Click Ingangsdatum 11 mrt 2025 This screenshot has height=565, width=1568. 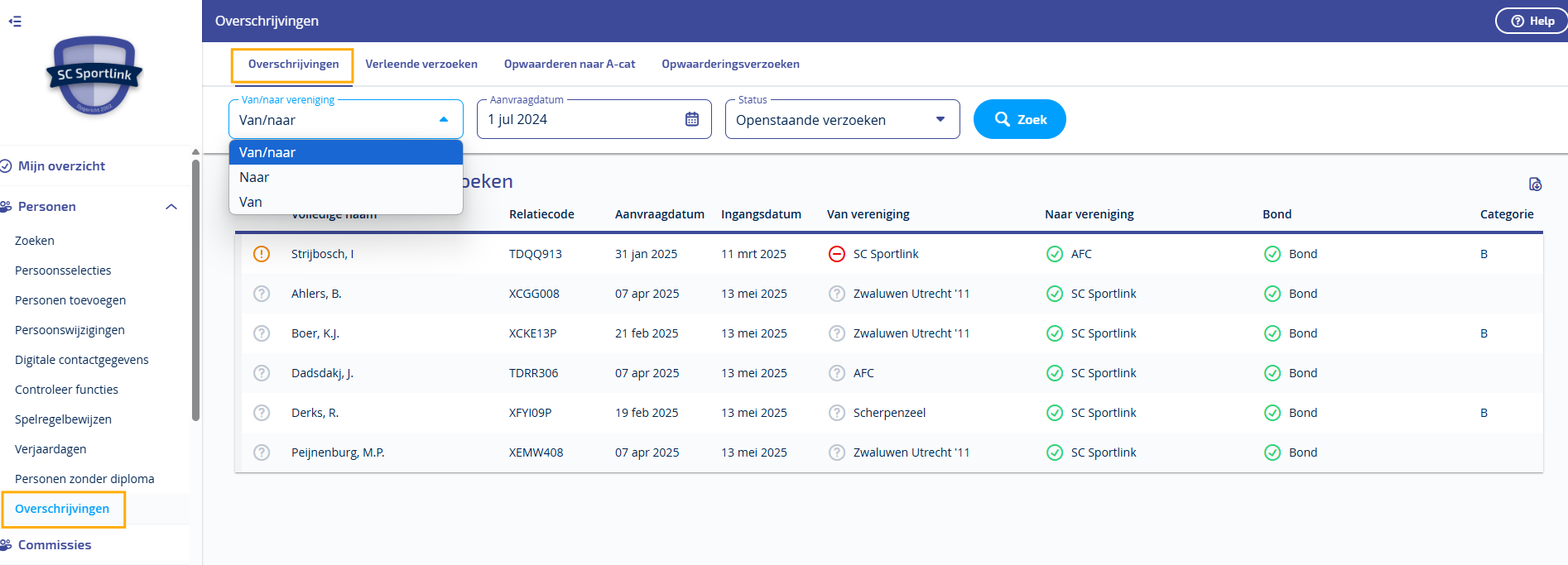[x=753, y=254]
